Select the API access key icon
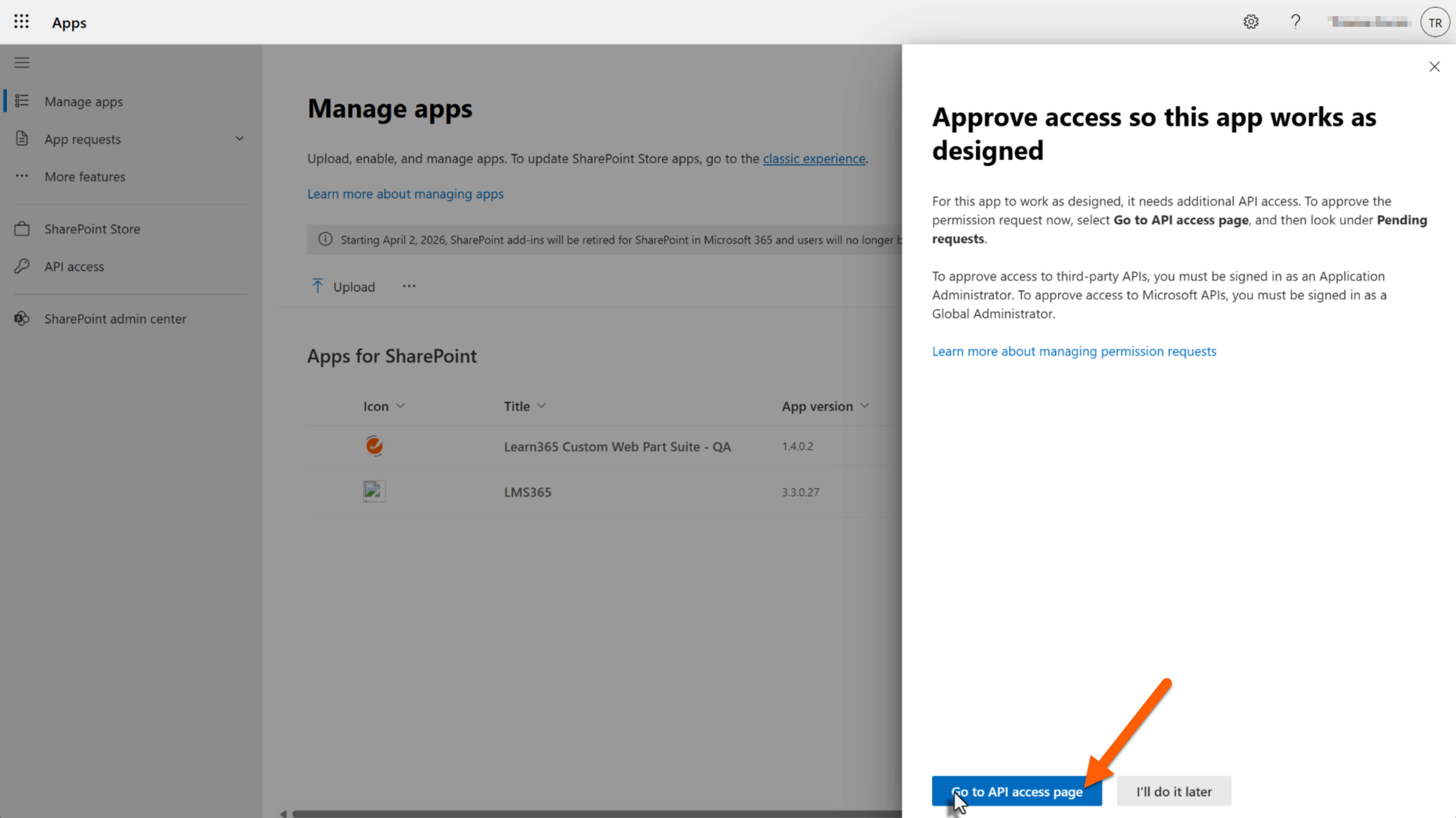This screenshot has width=1456, height=818. coord(22,266)
